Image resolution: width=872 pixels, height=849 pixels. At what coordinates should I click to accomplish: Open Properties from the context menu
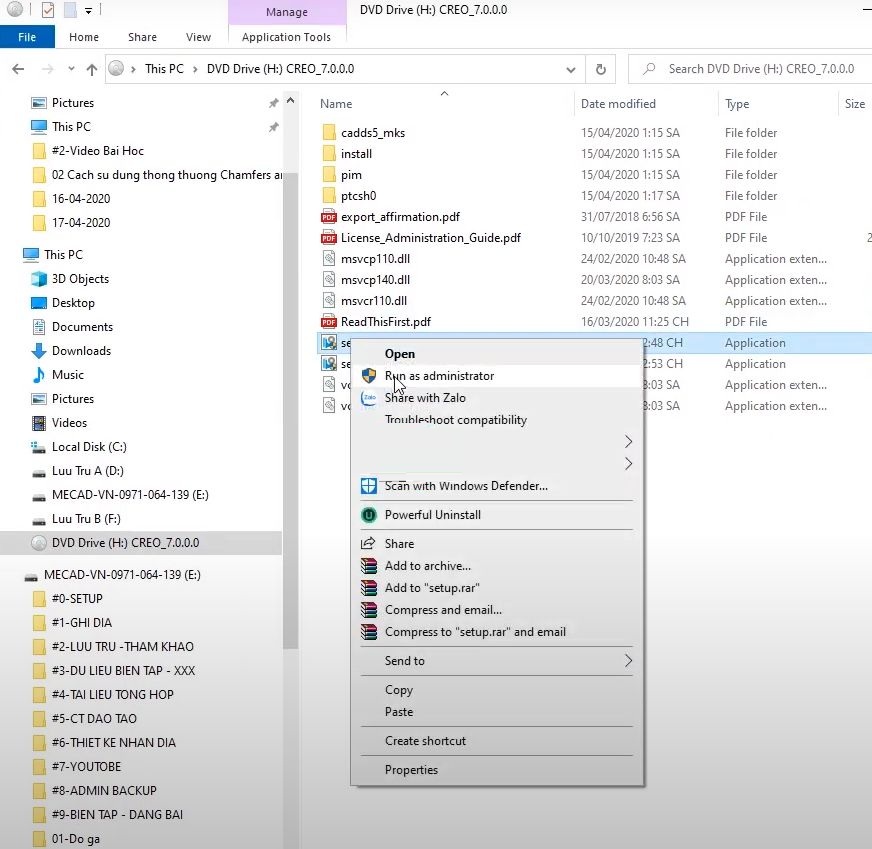tap(497, 769)
